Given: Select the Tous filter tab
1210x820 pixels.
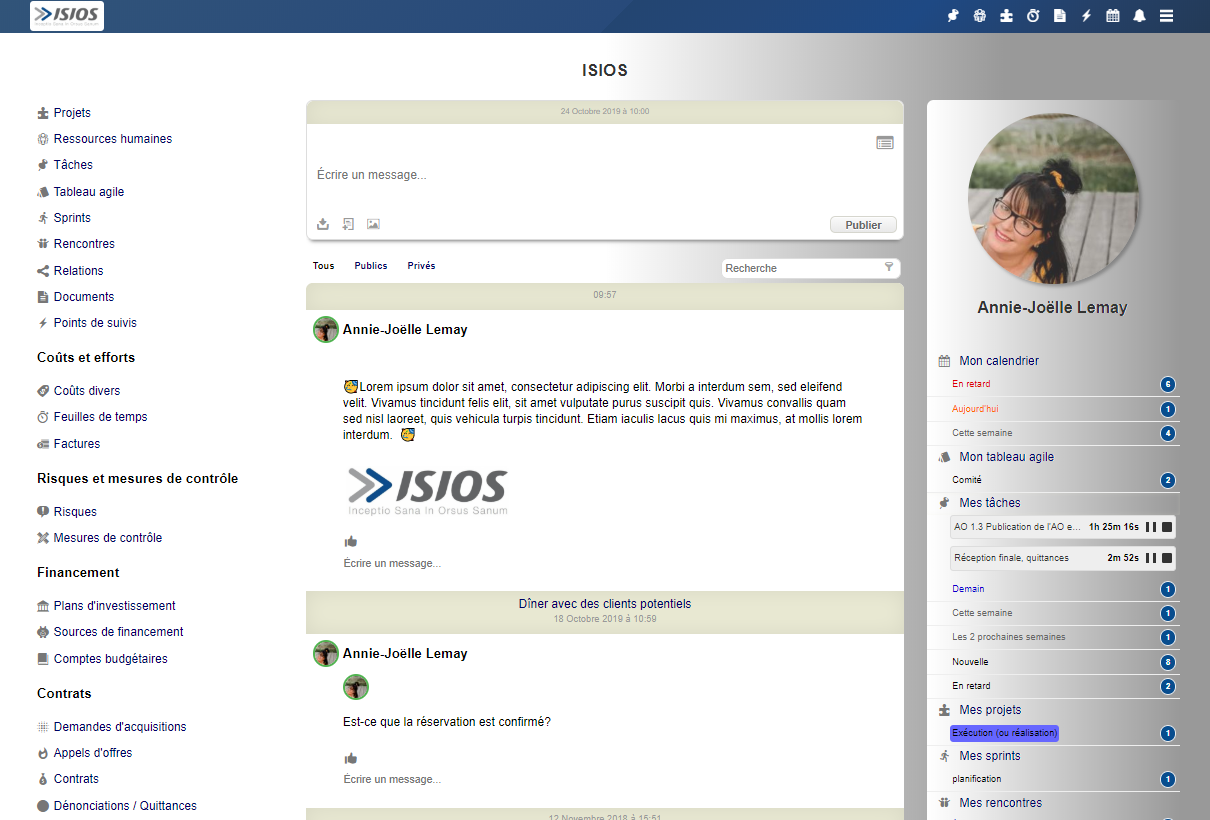Looking at the screenshot, I should (x=323, y=266).
